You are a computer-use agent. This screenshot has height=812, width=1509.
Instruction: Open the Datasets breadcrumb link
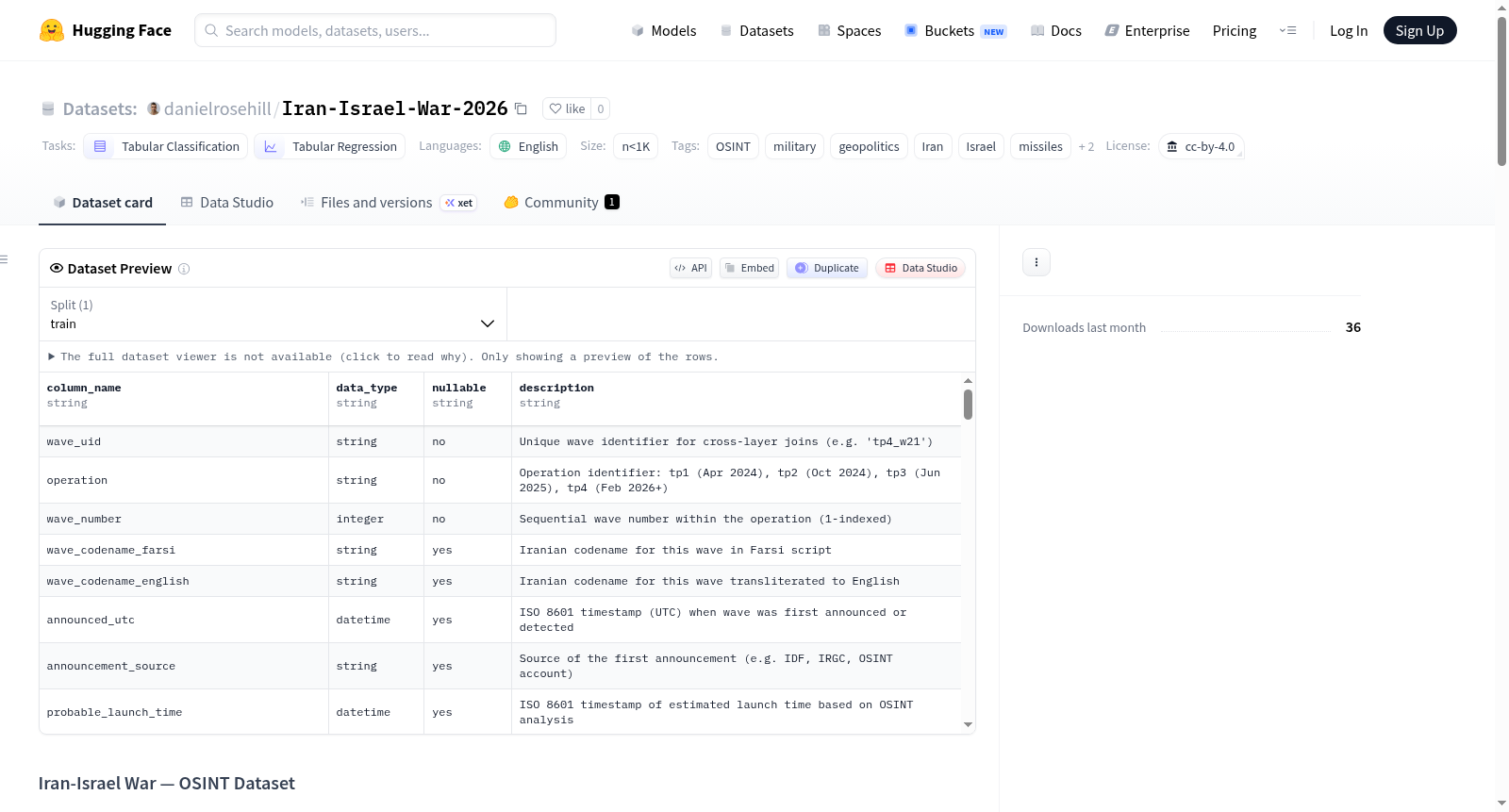tap(100, 108)
